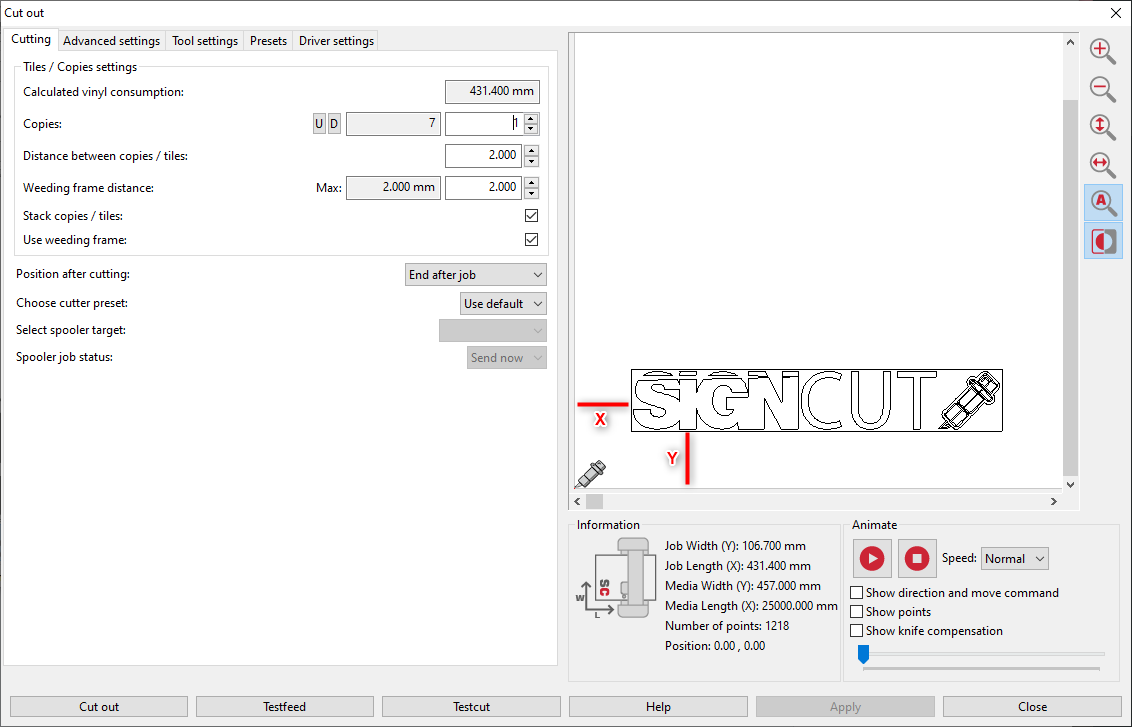The image size is (1132, 727).
Task: Click the Calculated vinyl consumption value field
Action: (492, 92)
